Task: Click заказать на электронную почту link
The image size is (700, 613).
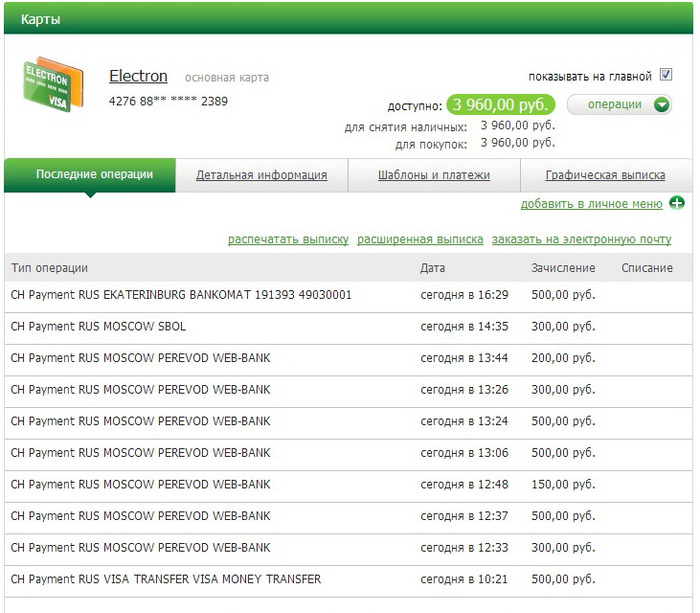Action: point(581,240)
